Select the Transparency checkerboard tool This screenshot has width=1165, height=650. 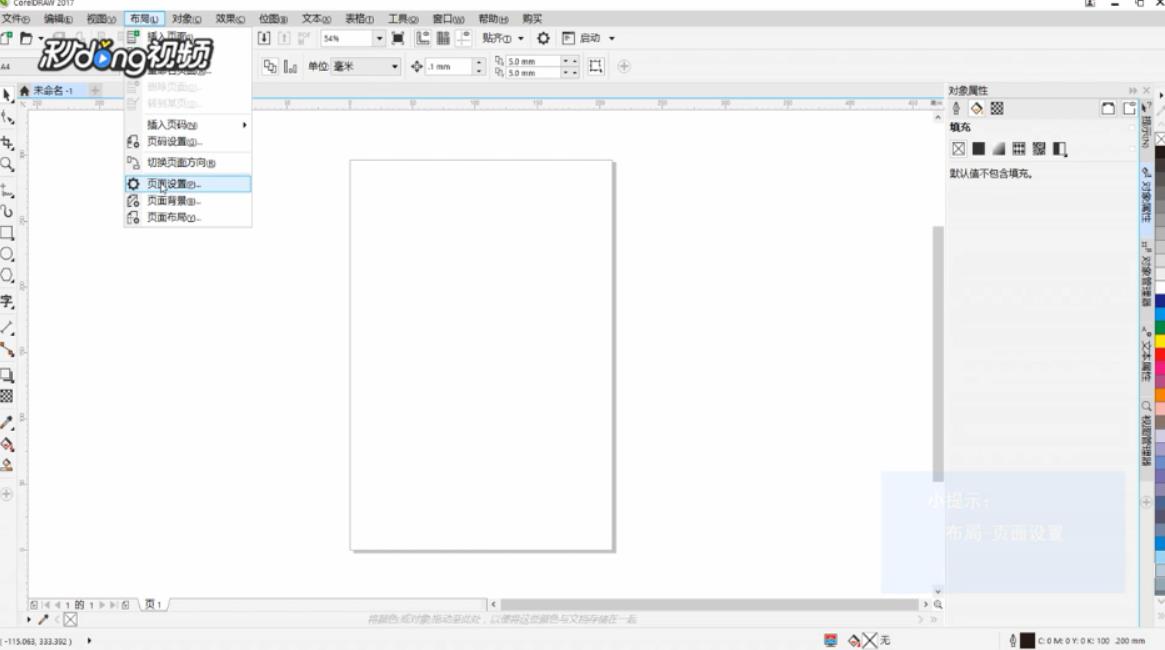(x=7, y=396)
